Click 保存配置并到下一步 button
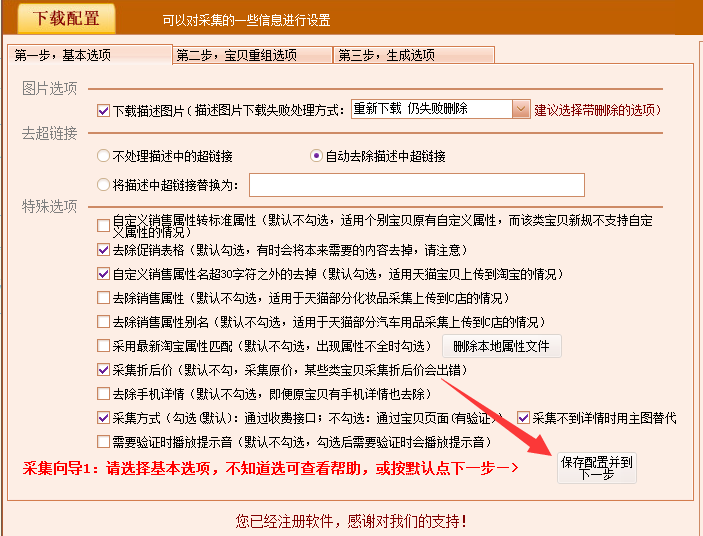 597,468
